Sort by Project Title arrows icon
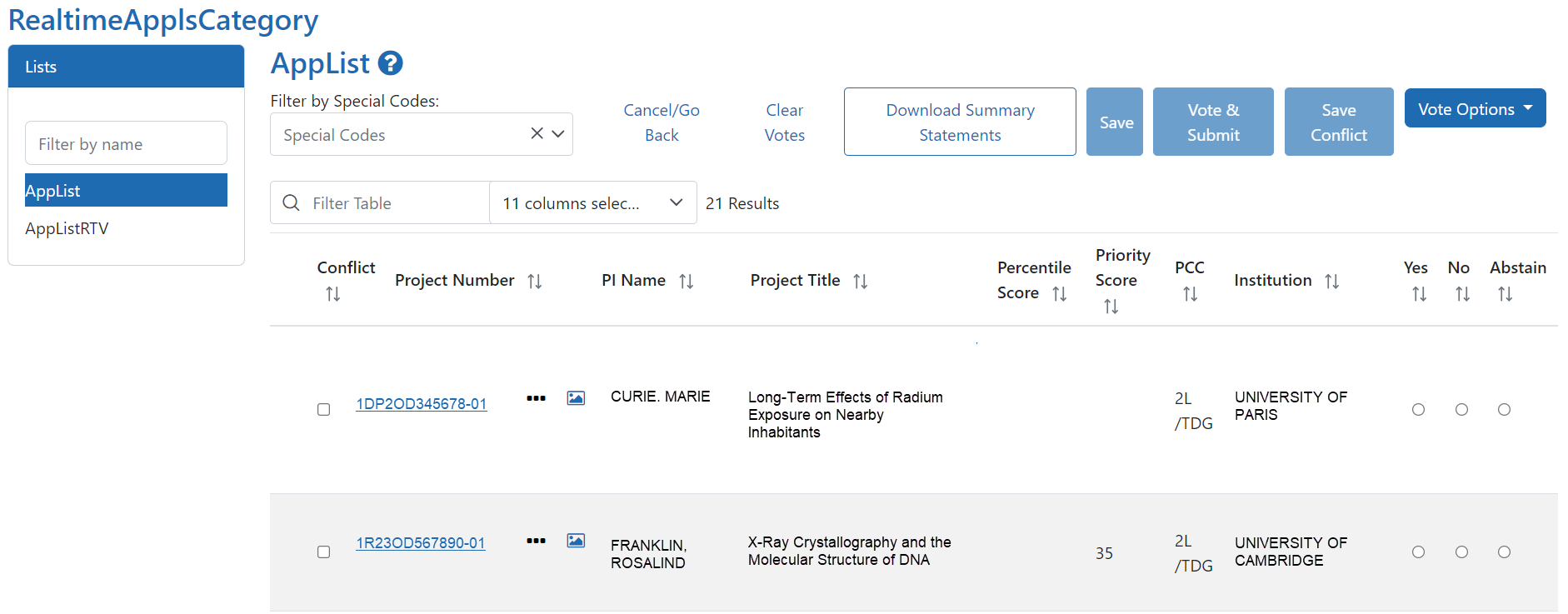 [x=860, y=282]
